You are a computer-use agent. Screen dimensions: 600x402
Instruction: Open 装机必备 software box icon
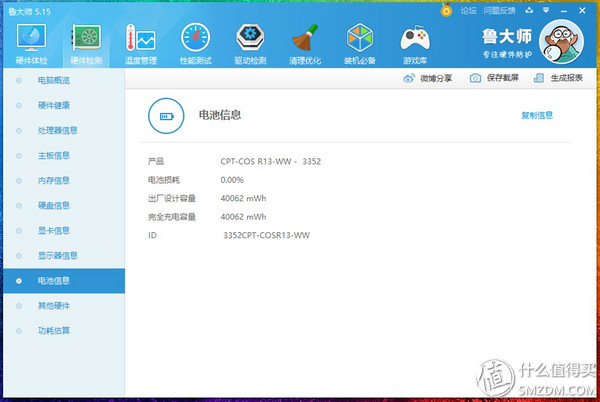tap(360, 37)
